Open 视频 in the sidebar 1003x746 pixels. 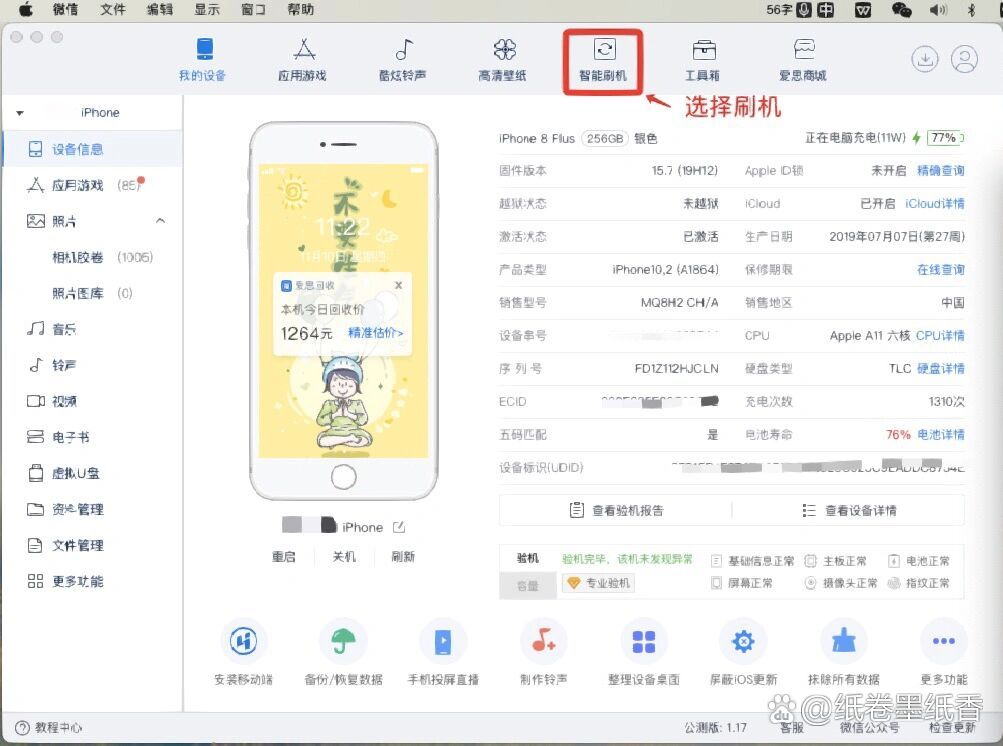point(52,401)
